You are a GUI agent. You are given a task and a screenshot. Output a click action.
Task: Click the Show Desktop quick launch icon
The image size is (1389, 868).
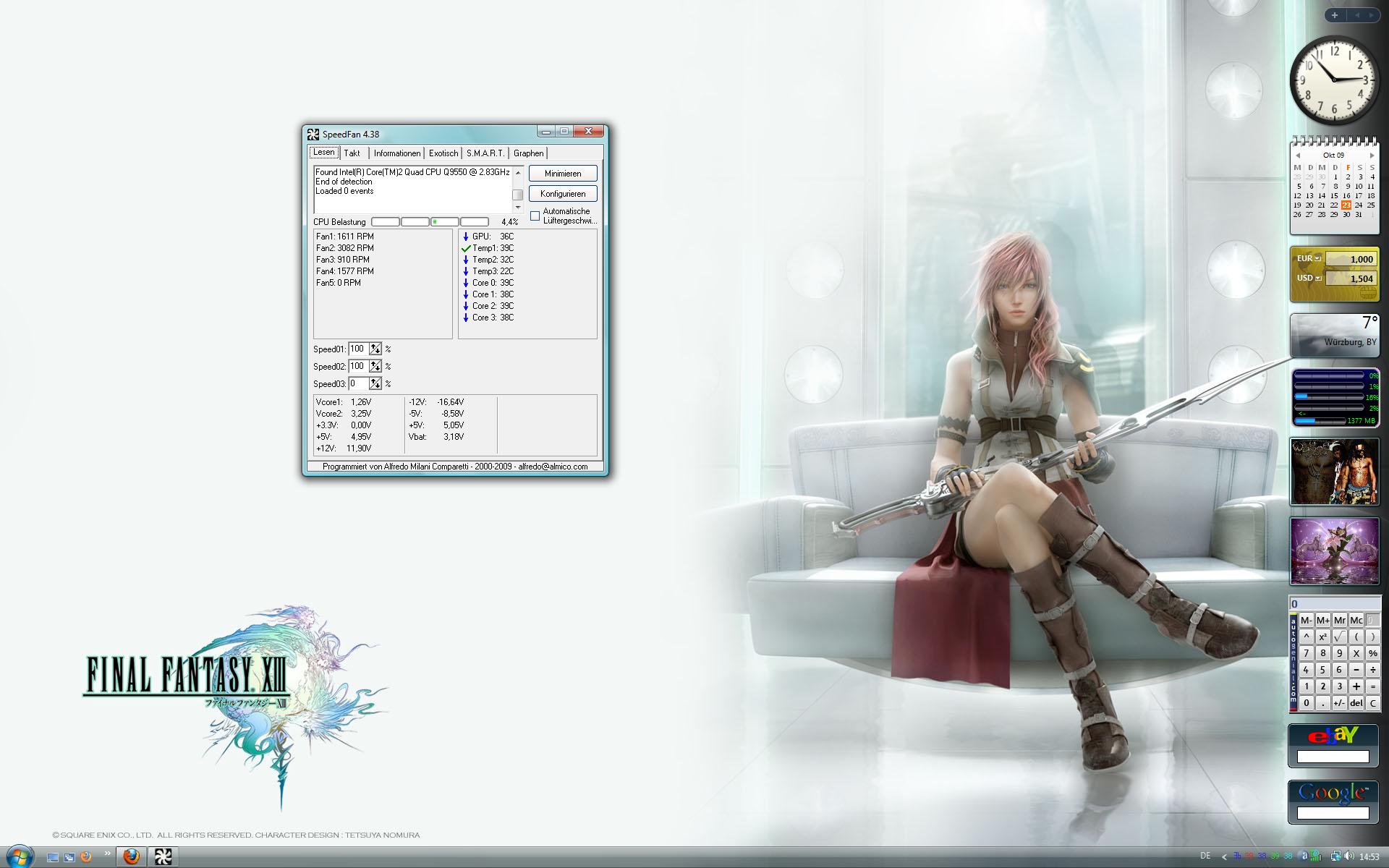[52, 857]
